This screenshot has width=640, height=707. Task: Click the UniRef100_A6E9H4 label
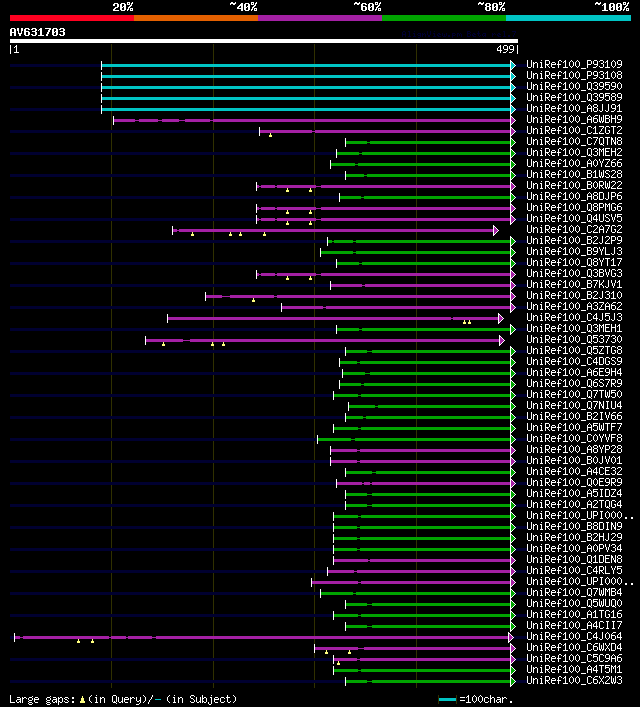pos(574,372)
